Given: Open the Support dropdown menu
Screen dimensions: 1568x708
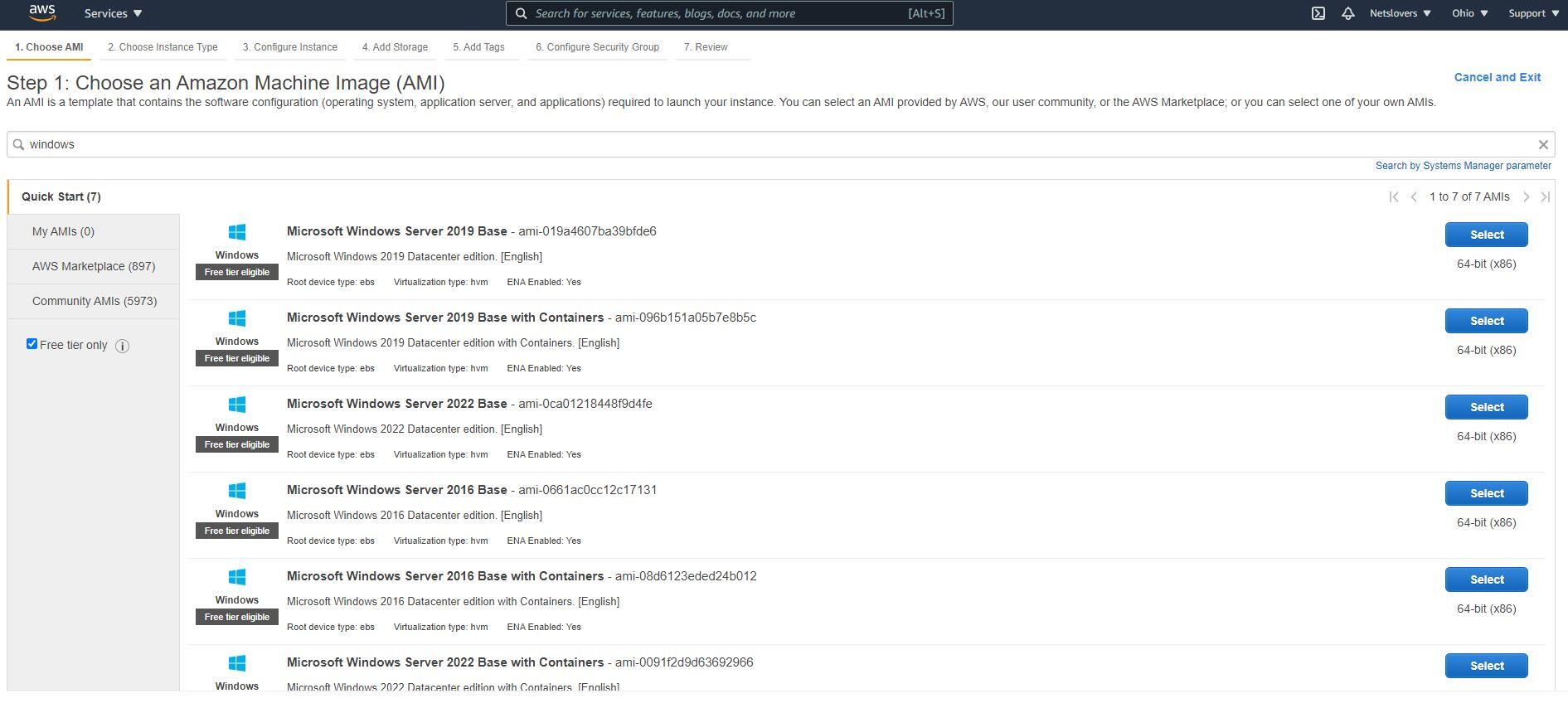Looking at the screenshot, I should [1533, 13].
